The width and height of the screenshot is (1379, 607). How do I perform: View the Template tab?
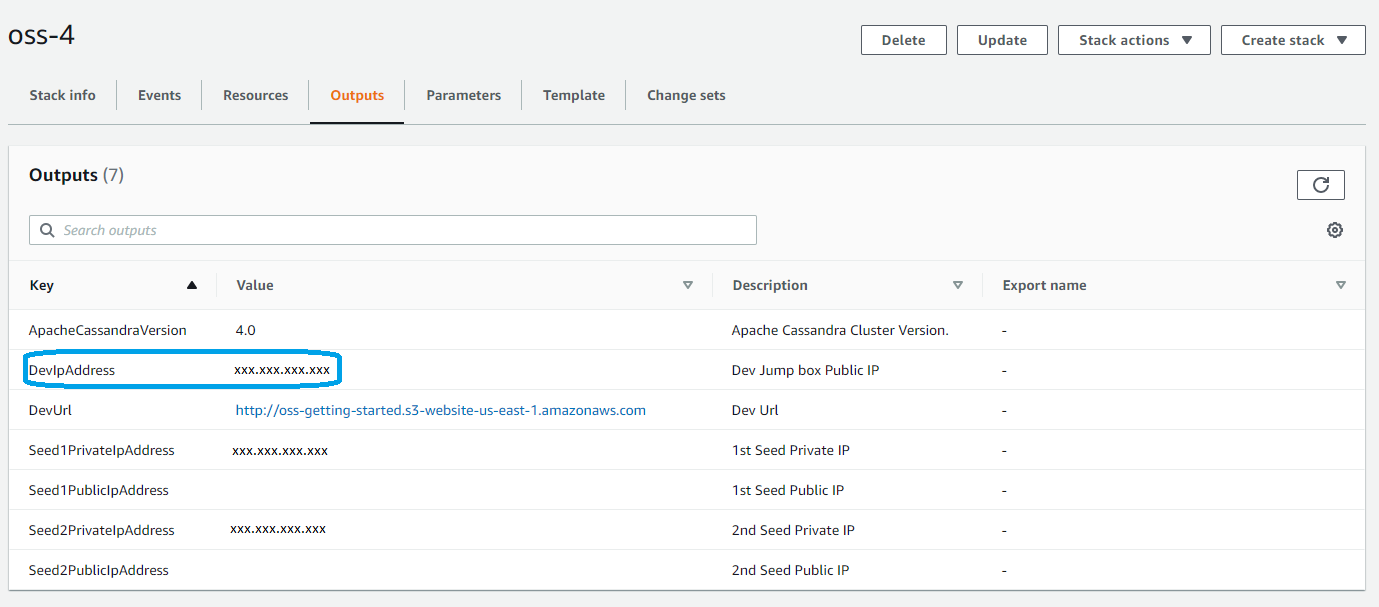573,95
